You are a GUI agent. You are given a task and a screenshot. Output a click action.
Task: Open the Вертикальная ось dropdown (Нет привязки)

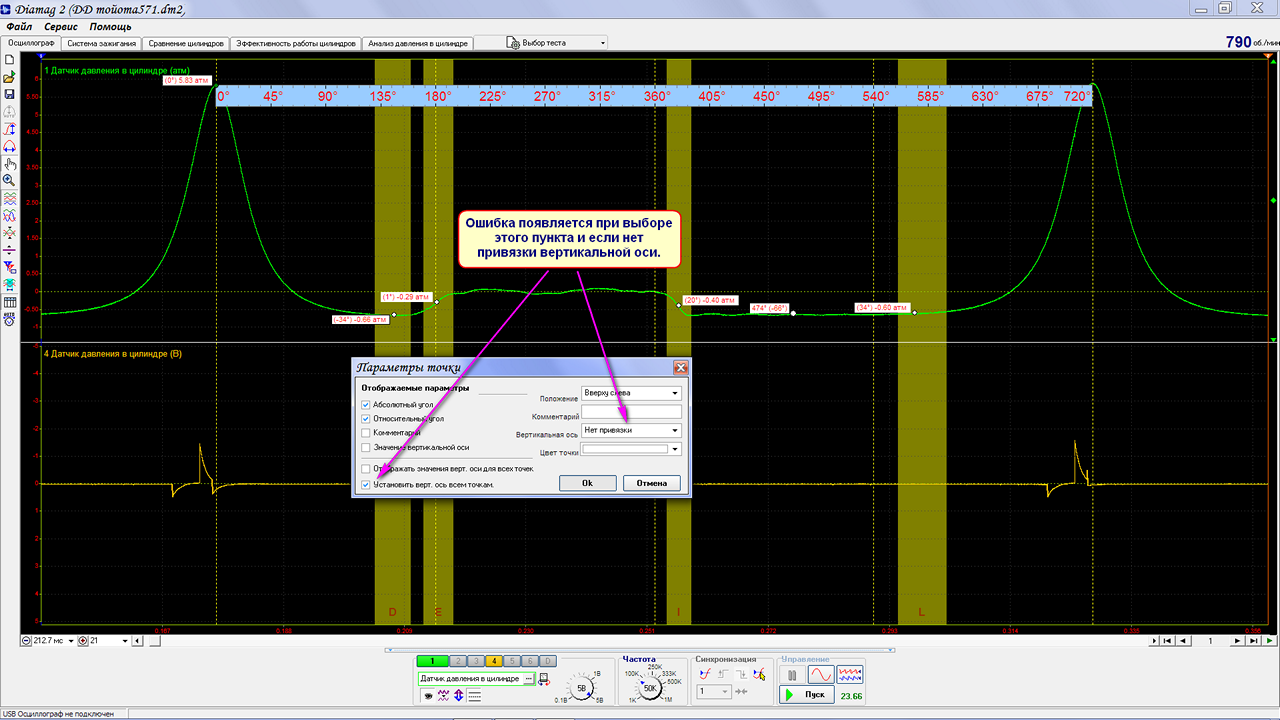[x=631, y=430]
